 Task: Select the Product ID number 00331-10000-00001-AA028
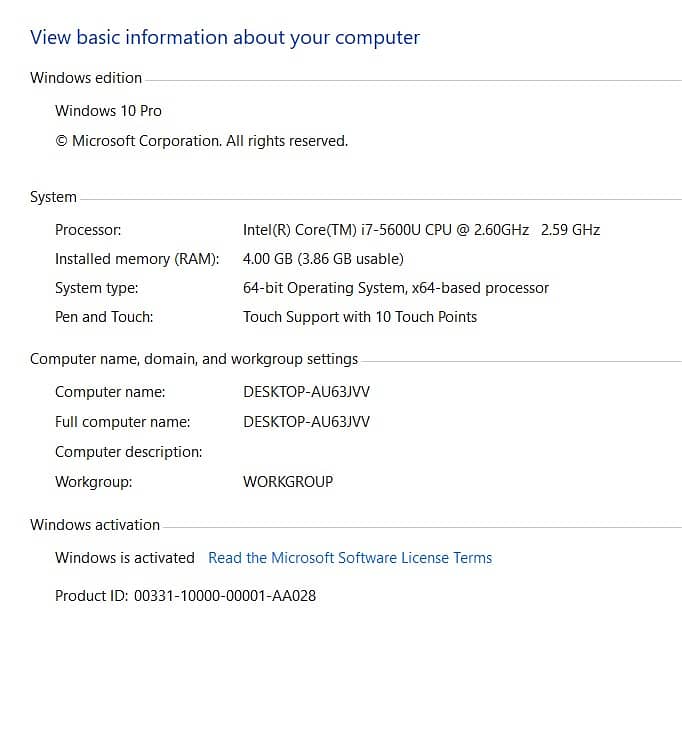(225, 596)
